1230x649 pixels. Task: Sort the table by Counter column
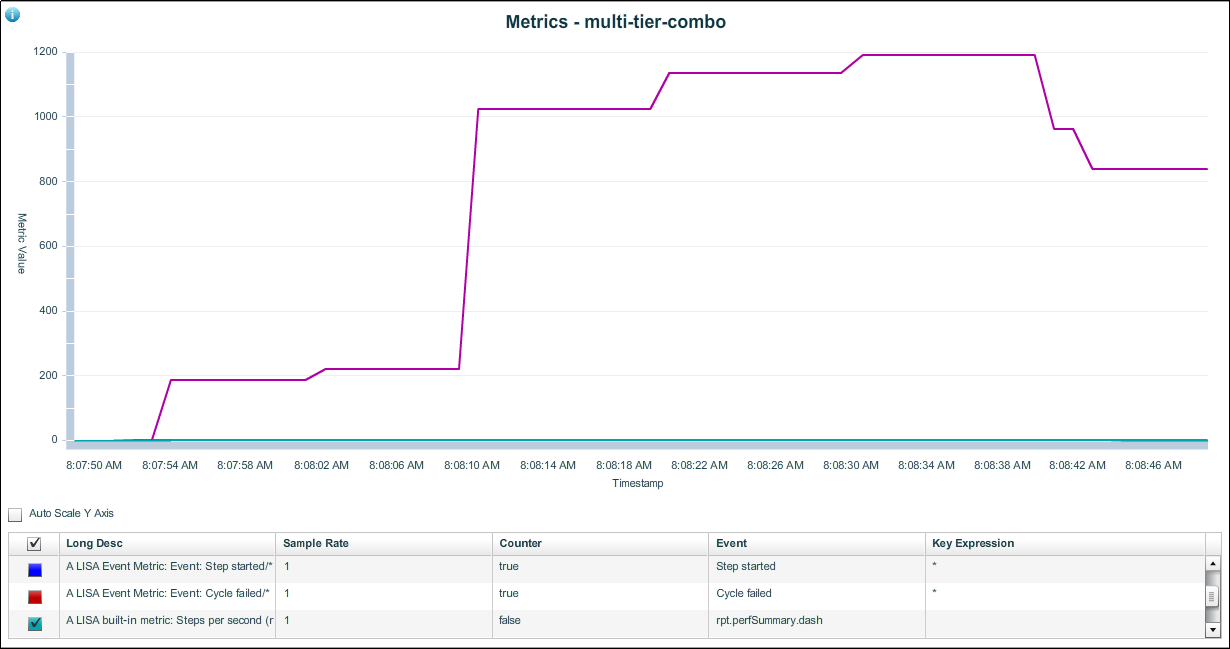(523, 543)
